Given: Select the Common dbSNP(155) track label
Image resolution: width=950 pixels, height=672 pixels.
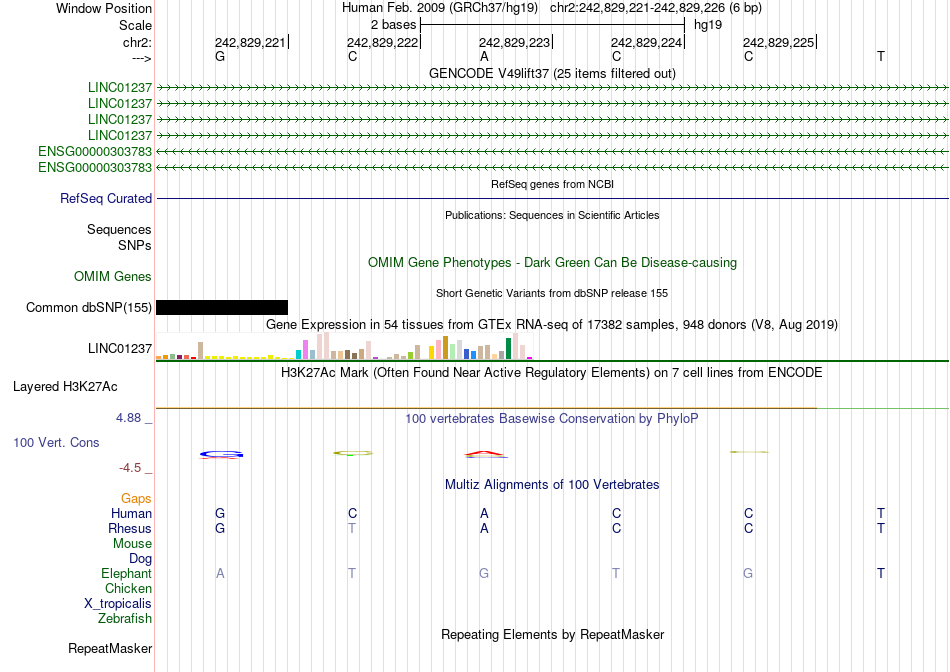Looking at the screenshot, I should (x=89, y=308).
